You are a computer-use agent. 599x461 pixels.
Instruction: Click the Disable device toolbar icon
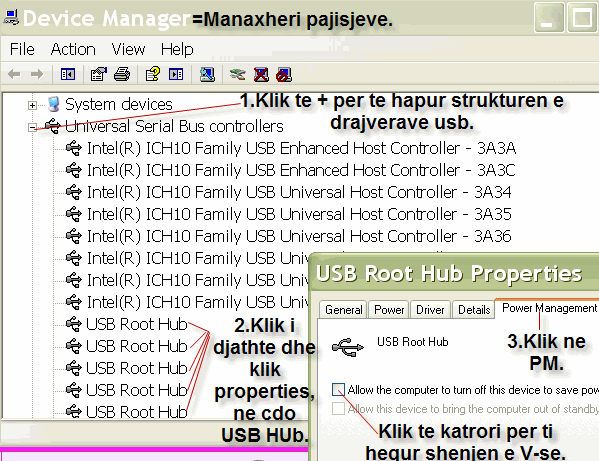coord(284,74)
